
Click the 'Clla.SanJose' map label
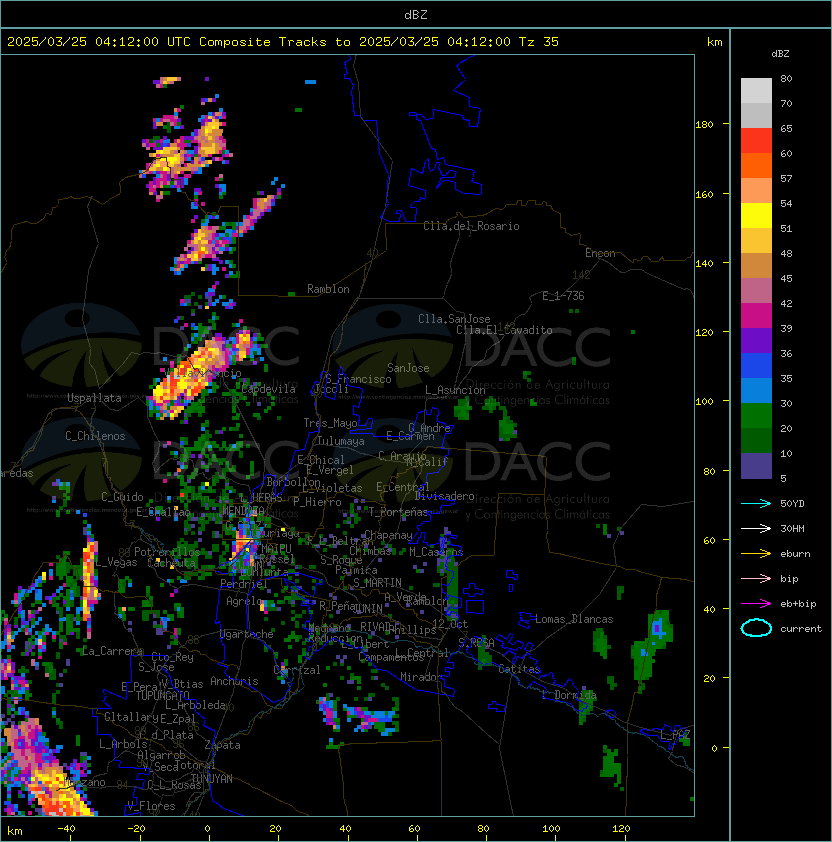pyautogui.click(x=454, y=319)
